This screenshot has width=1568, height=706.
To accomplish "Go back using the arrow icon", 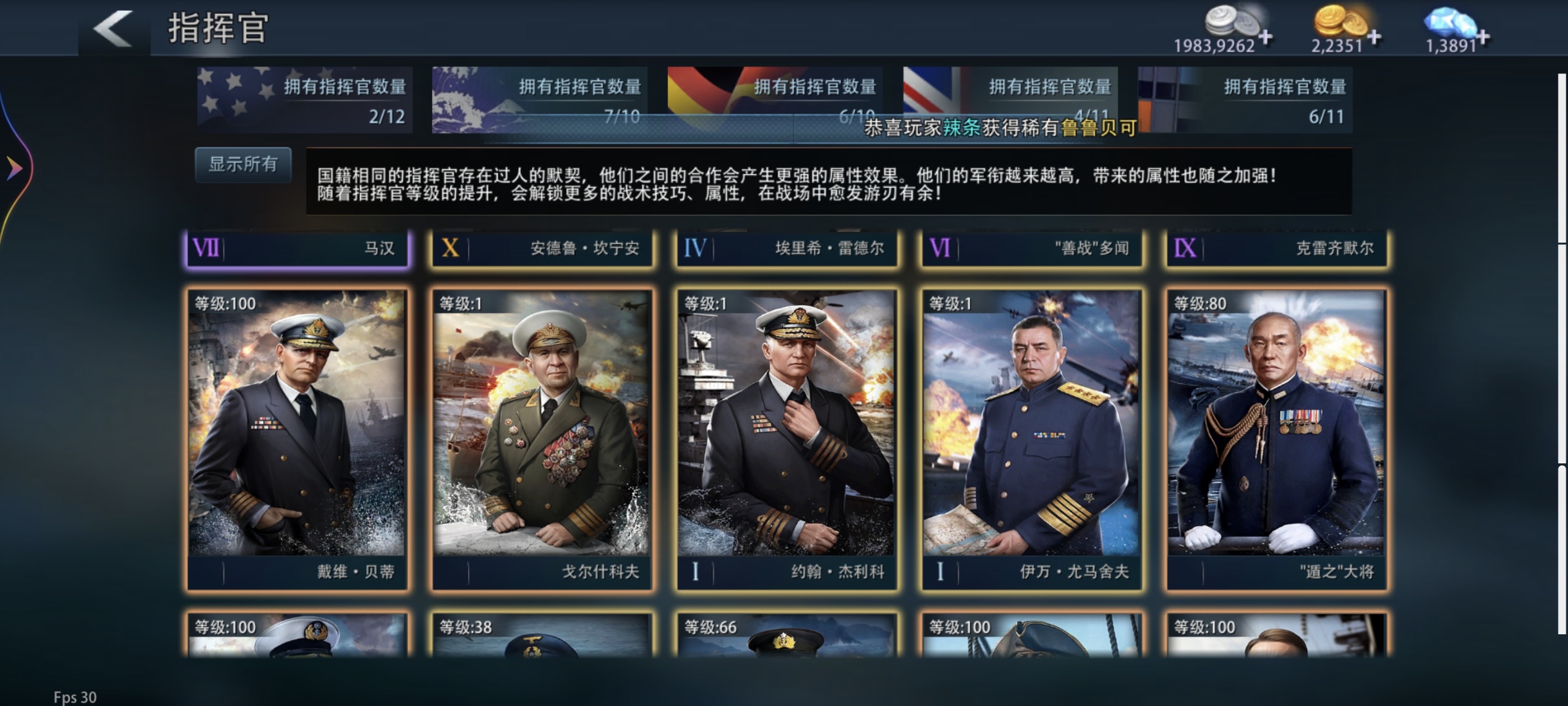I will coord(113,29).
